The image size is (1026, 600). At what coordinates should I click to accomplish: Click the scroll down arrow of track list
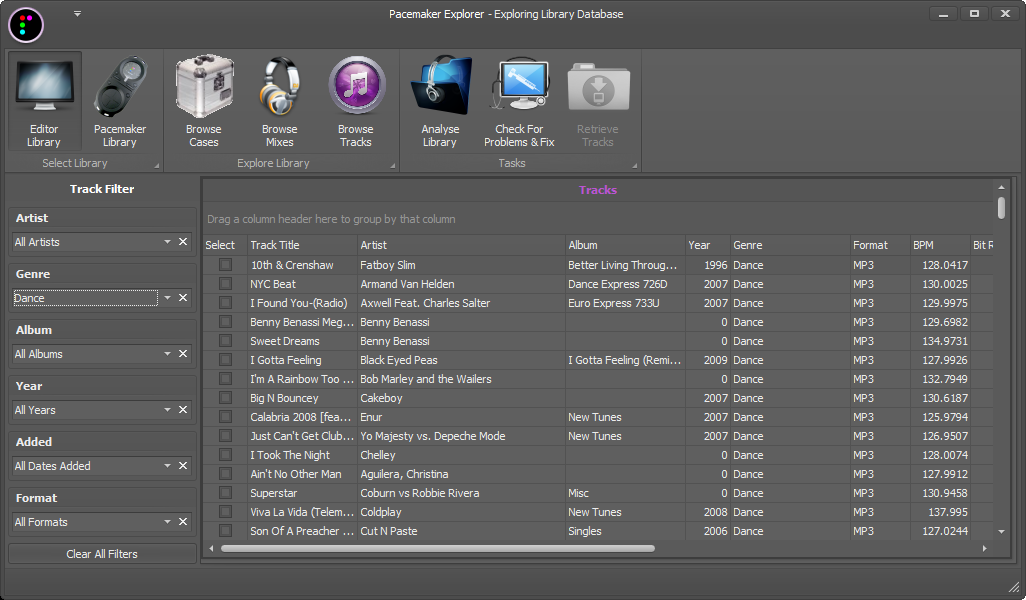1001,532
